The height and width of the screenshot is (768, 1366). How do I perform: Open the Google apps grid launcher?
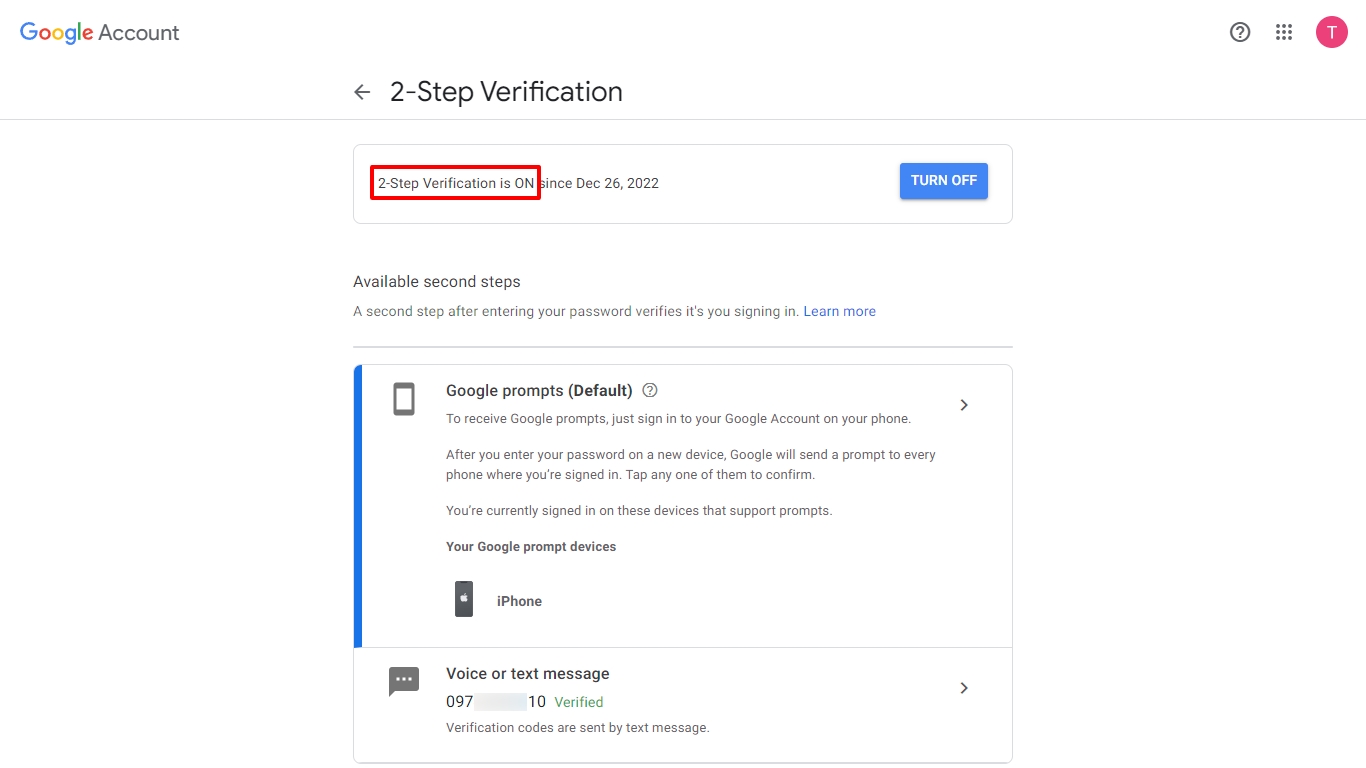pyautogui.click(x=1284, y=32)
